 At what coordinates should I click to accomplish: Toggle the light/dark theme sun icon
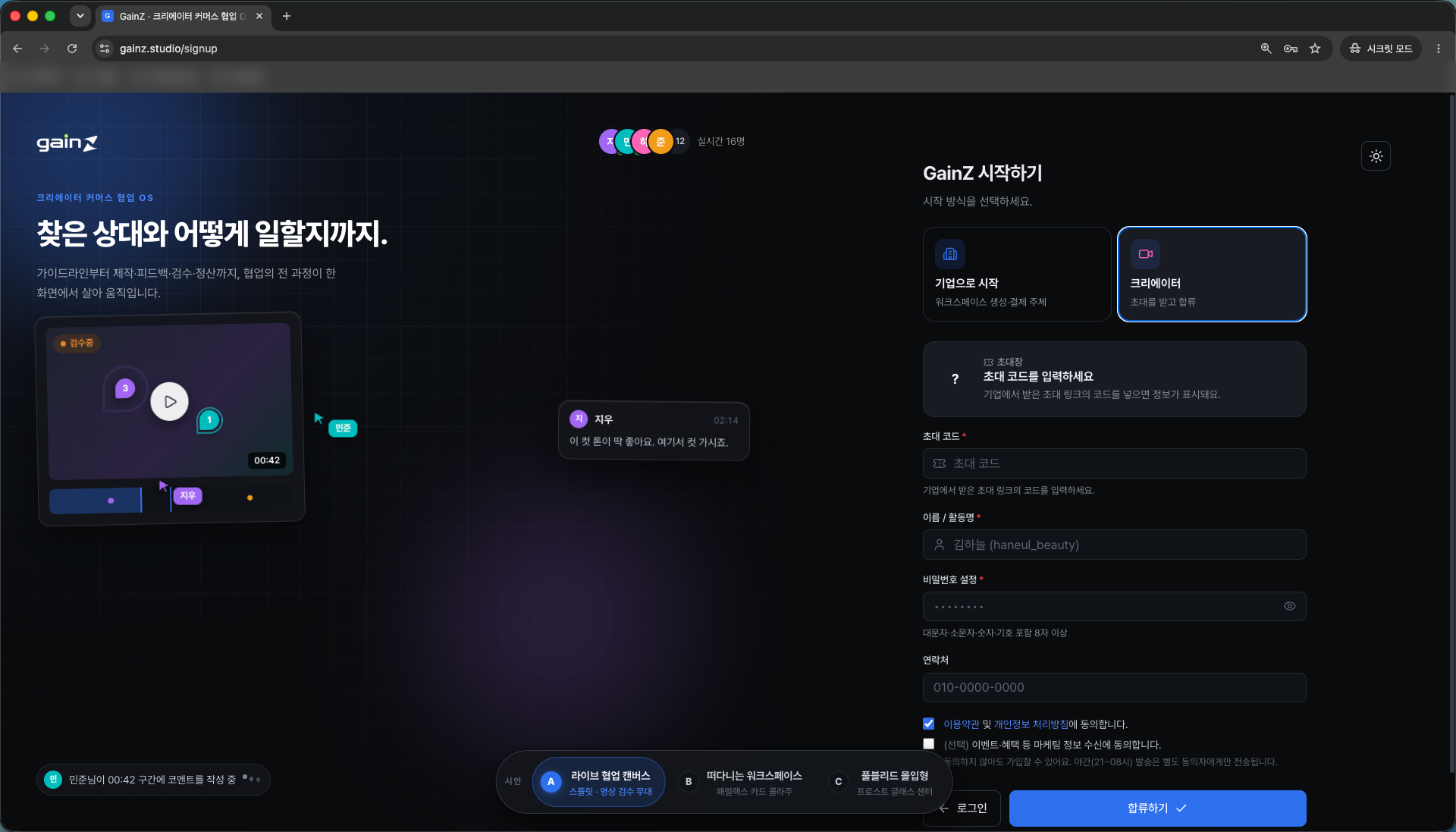[1376, 156]
